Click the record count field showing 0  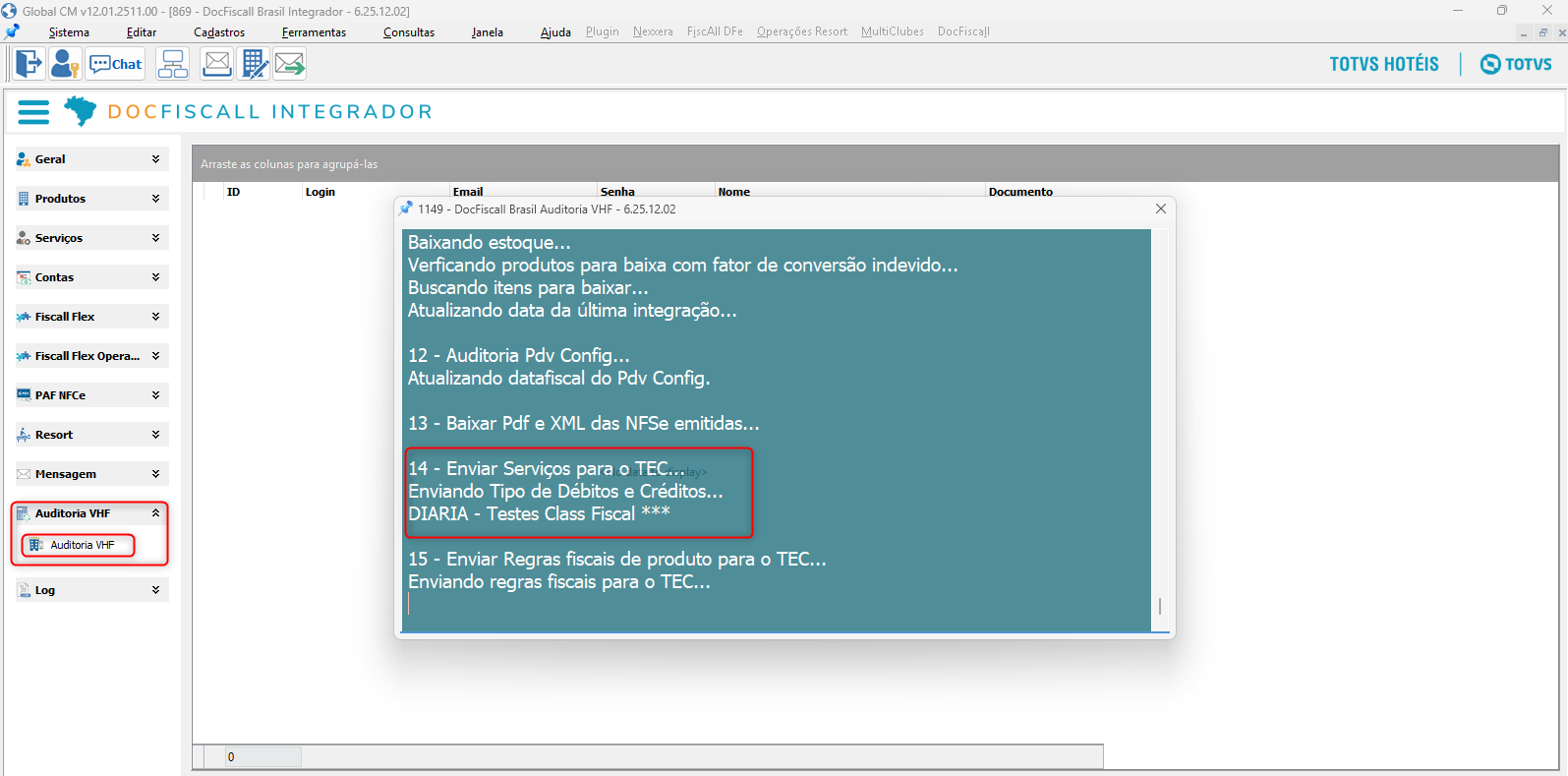coord(263,757)
